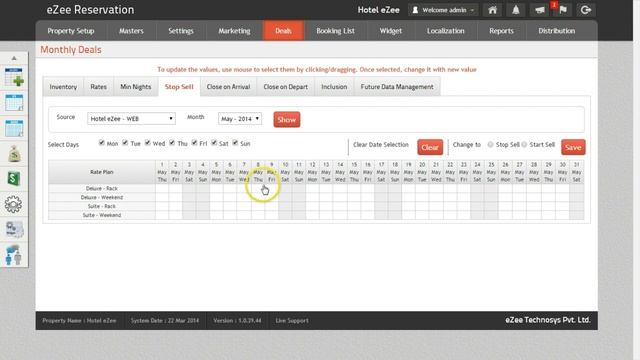The image size is (640, 360).
Task: Click the 15 May Thu column header
Action: [354, 172]
